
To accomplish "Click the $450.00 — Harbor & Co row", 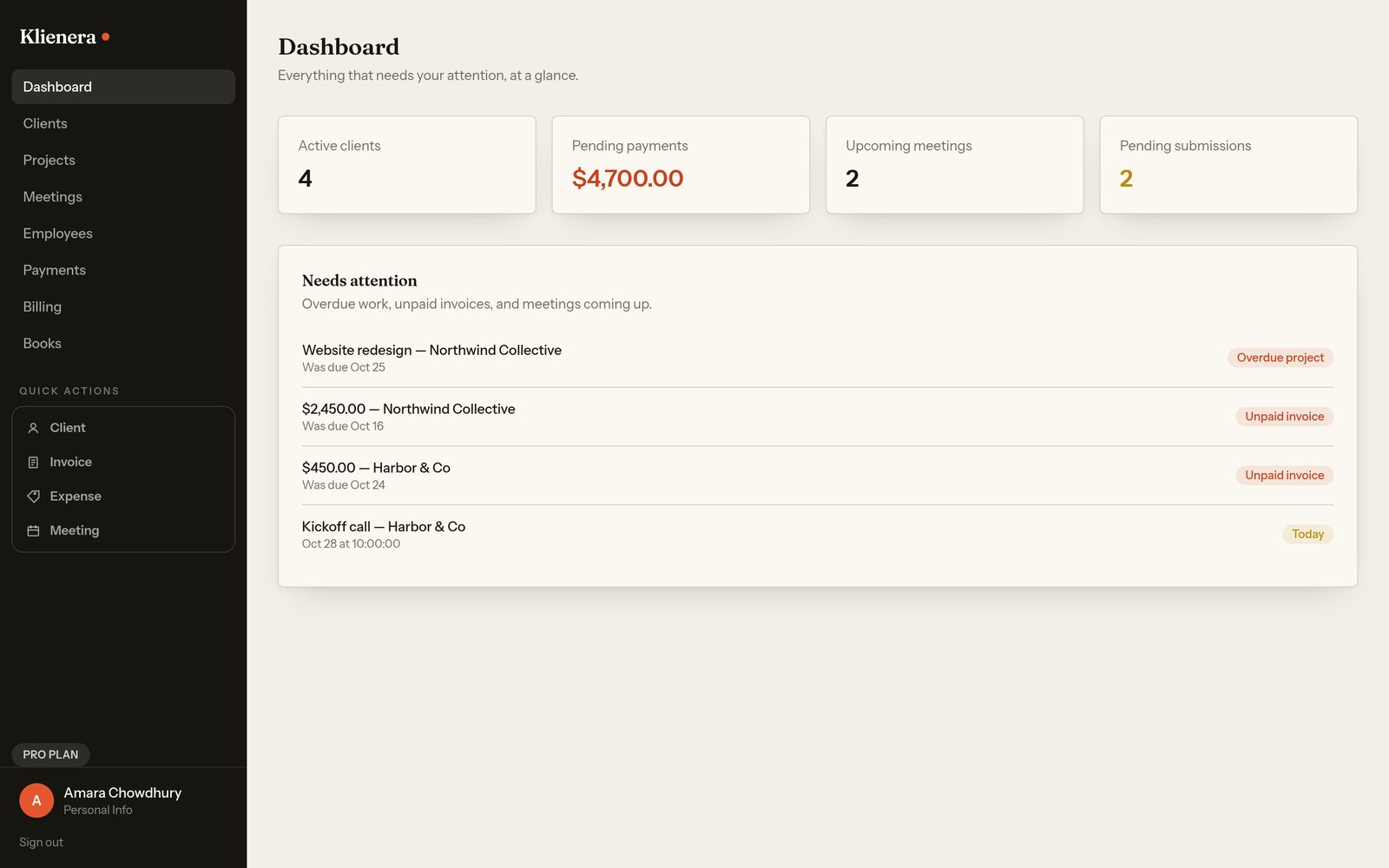I will click(818, 476).
